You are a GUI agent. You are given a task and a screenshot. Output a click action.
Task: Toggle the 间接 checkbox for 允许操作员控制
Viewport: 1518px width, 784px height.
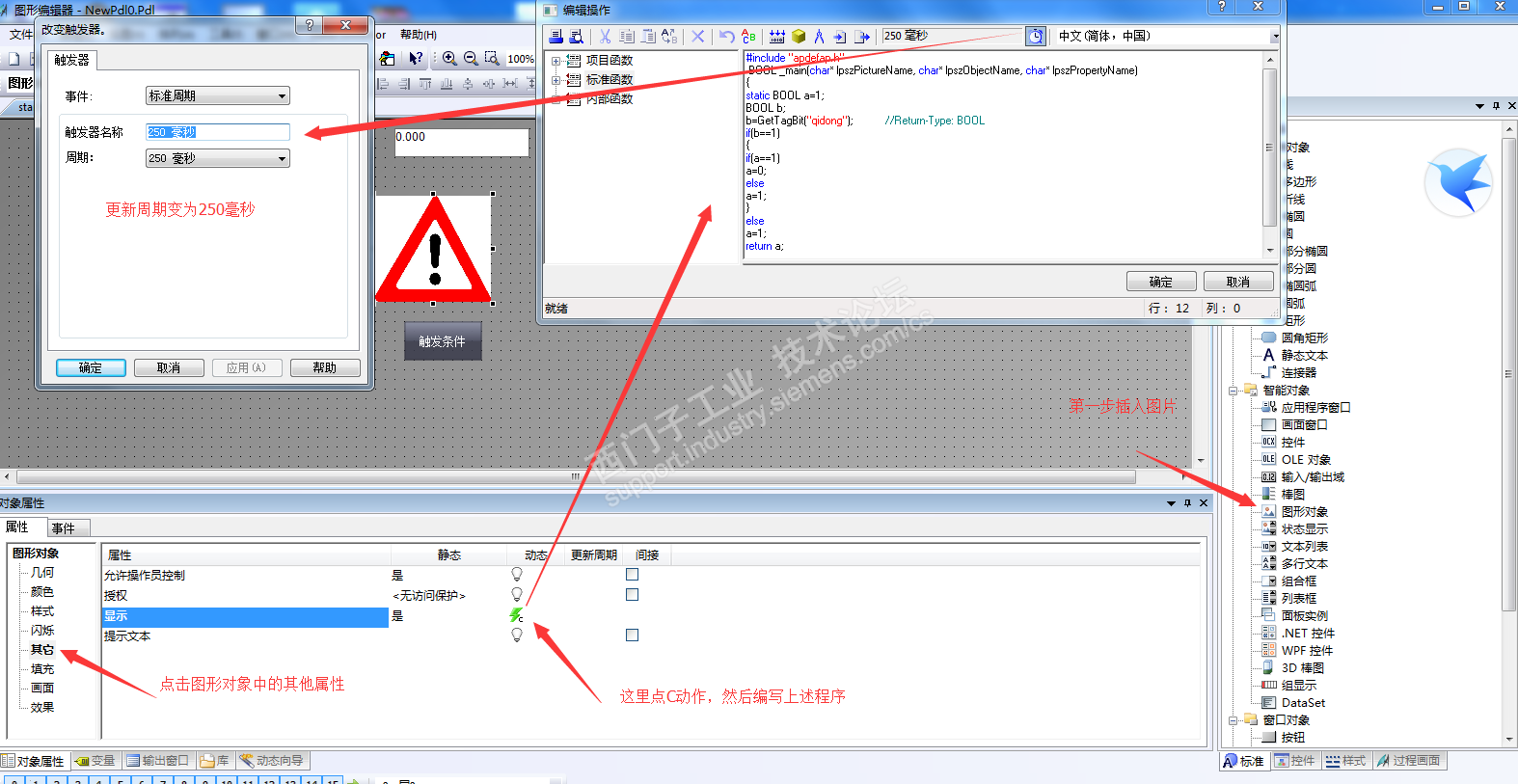click(x=633, y=575)
